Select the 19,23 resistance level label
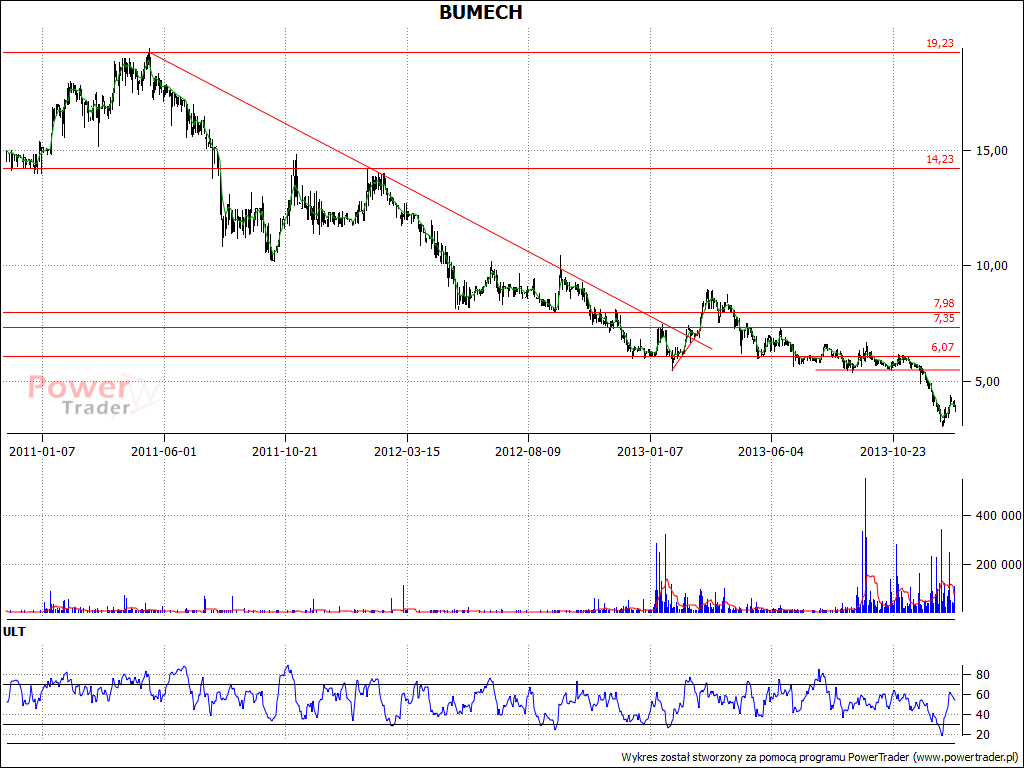This screenshot has width=1024, height=768. click(940, 44)
